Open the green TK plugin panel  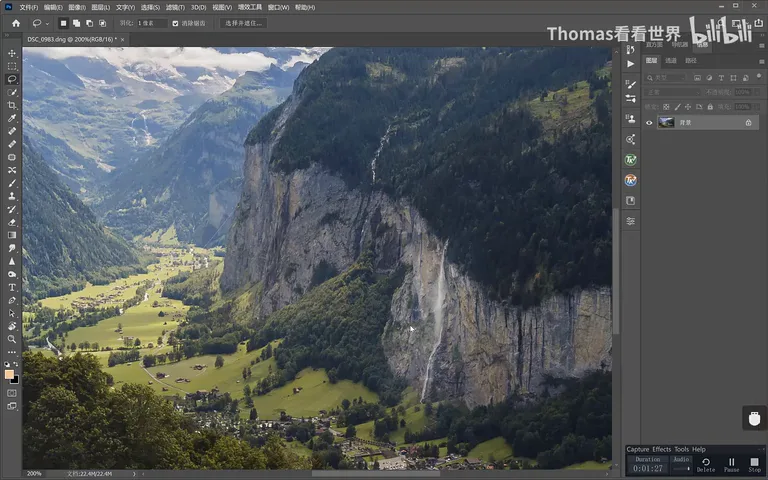tap(630, 160)
